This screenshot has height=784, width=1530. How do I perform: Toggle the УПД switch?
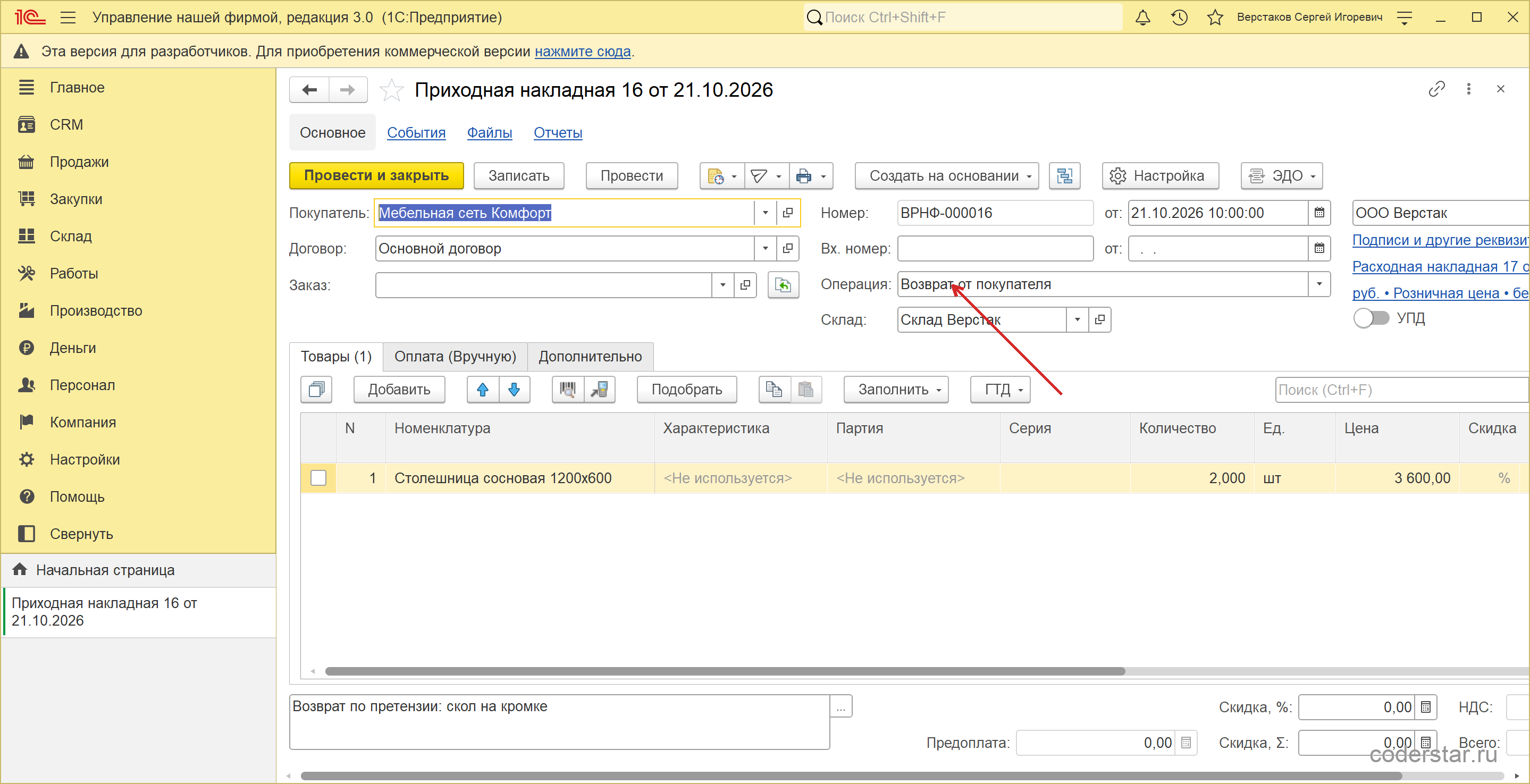click(x=1371, y=318)
